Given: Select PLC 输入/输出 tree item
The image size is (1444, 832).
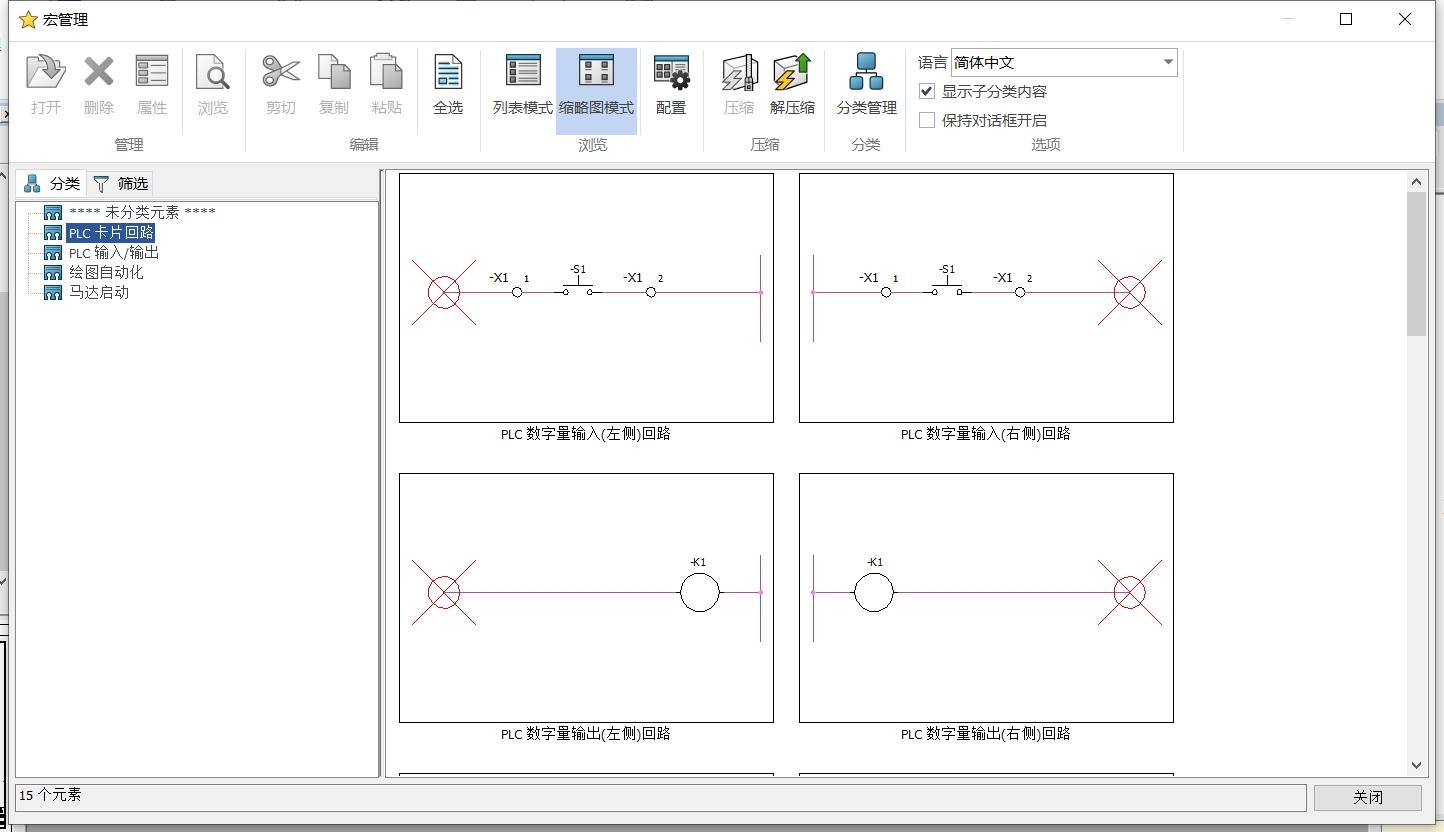Looking at the screenshot, I should point(113,253).
